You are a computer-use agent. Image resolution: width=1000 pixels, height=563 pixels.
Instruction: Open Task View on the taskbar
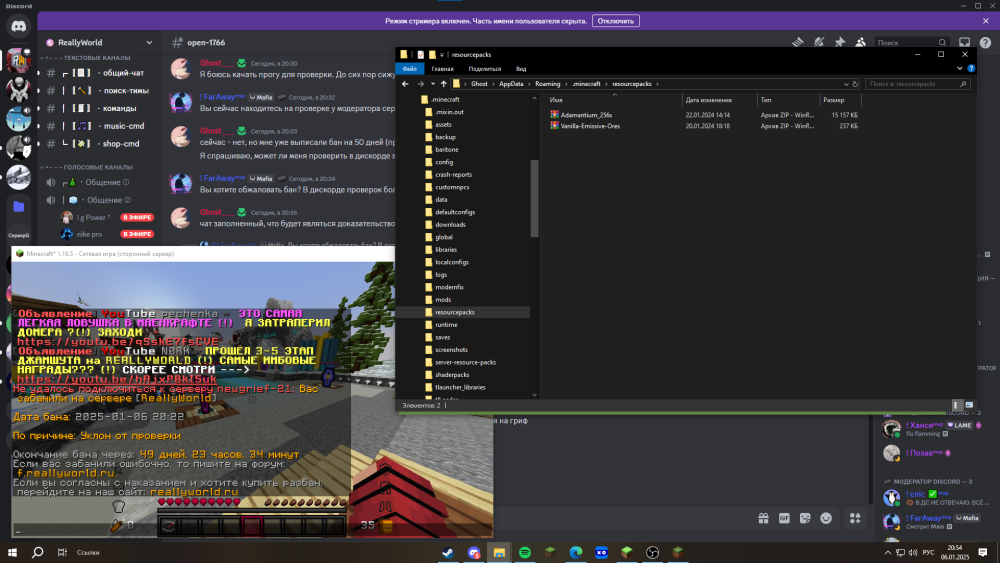click(62, 552)
